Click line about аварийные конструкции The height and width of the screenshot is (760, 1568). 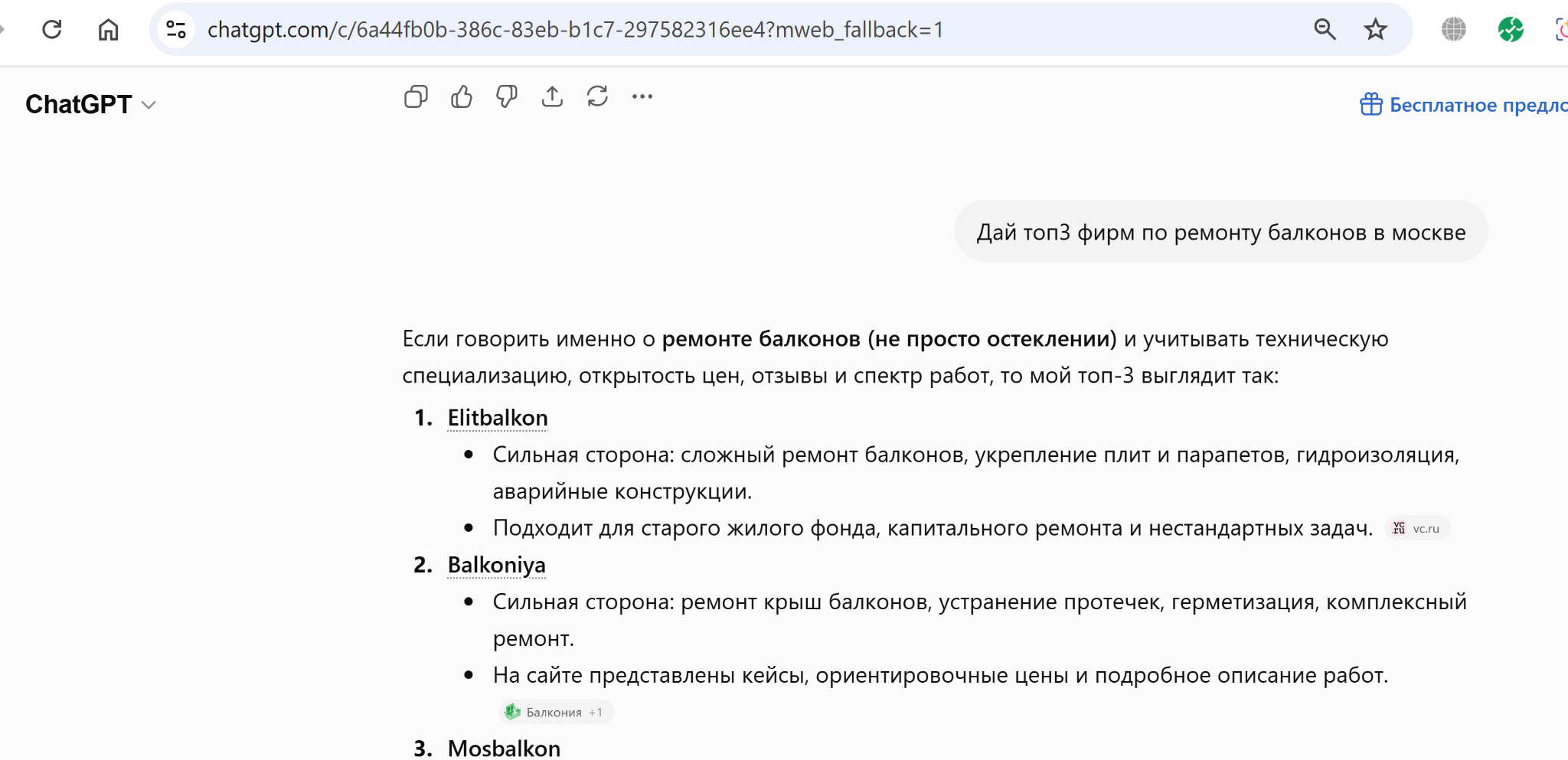(622, 491)
